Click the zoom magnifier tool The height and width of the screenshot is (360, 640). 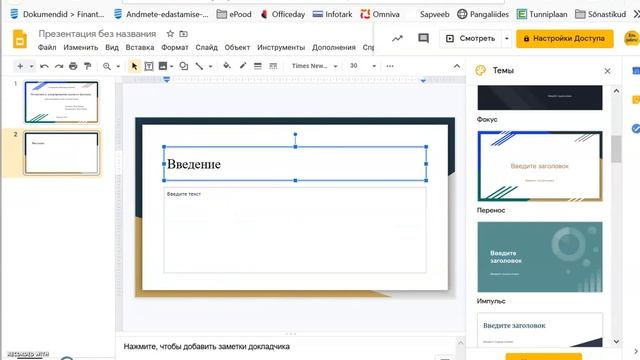coord(107,66)
